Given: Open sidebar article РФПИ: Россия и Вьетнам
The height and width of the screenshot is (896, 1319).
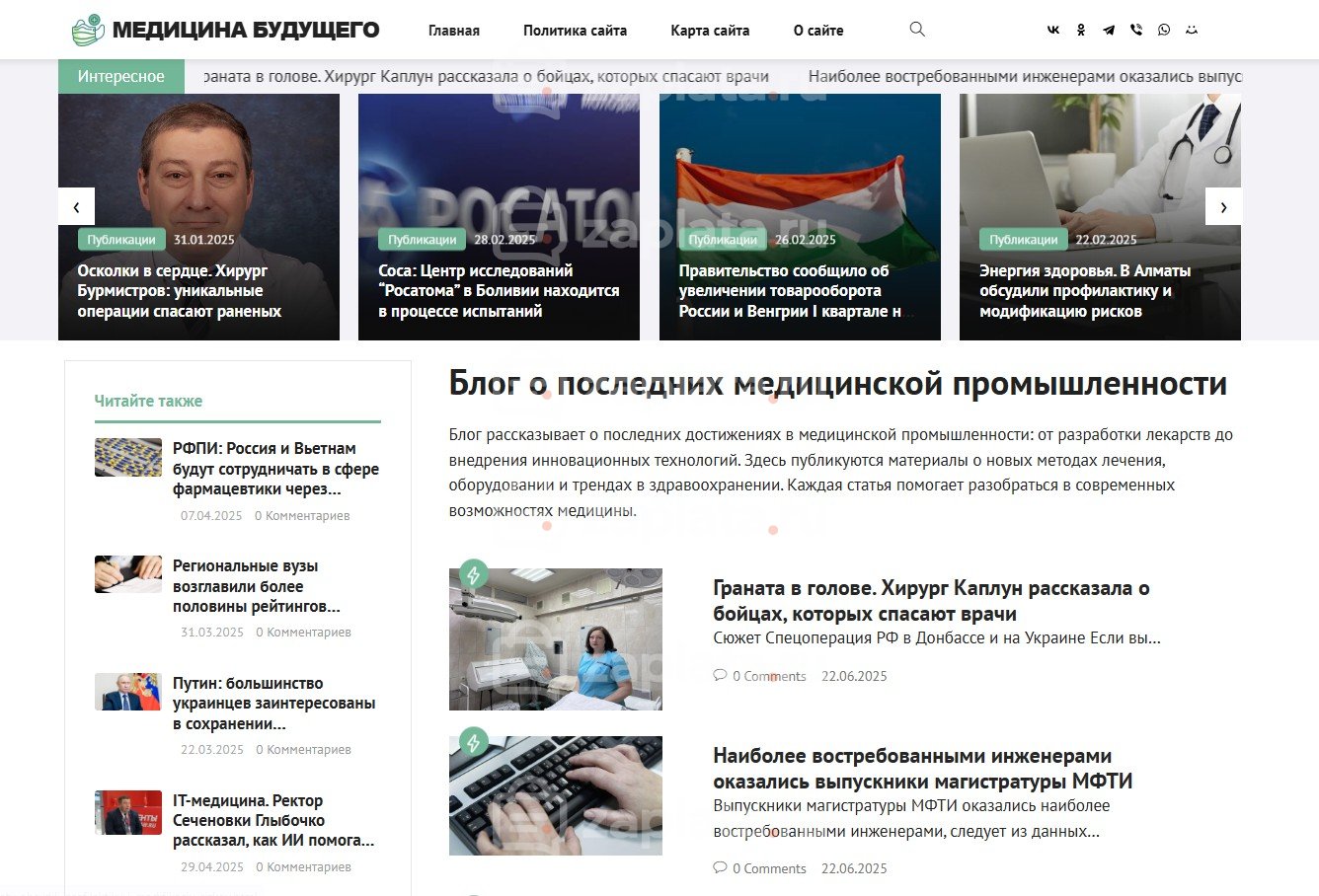Looking at the screenshot, I should pyautogui.click(x=275, y=469).
